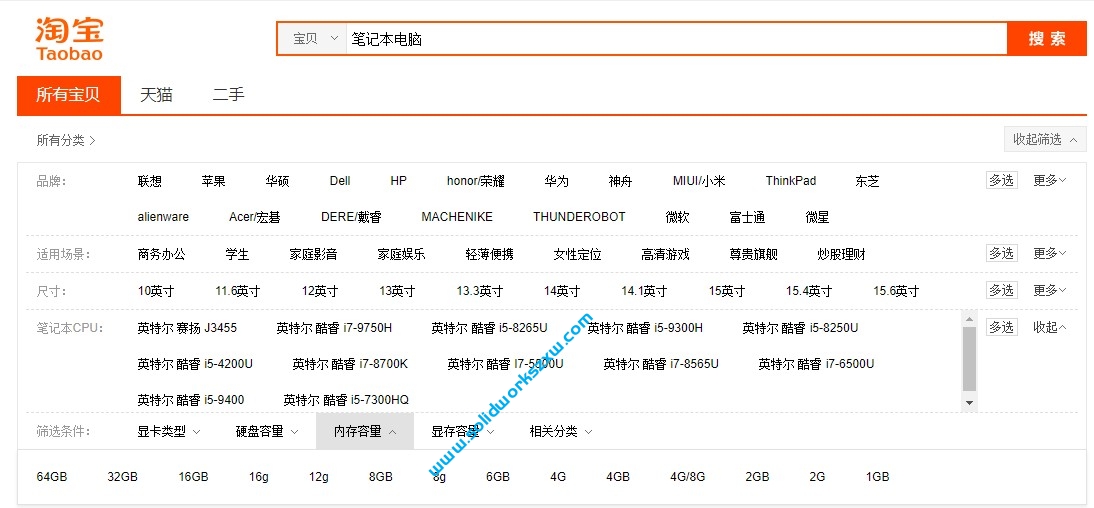Open the 显卡类型 filter dropdown
Screen dimensions: 1094x508
coord(169,432)
